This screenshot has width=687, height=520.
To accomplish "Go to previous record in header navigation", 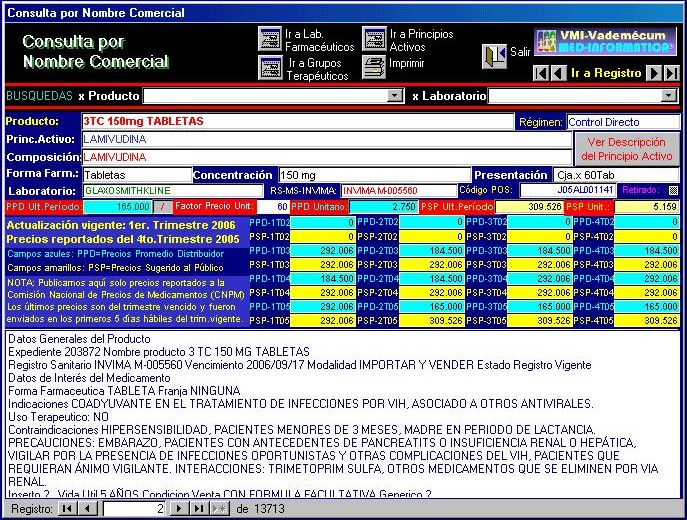I will [558, 73].
